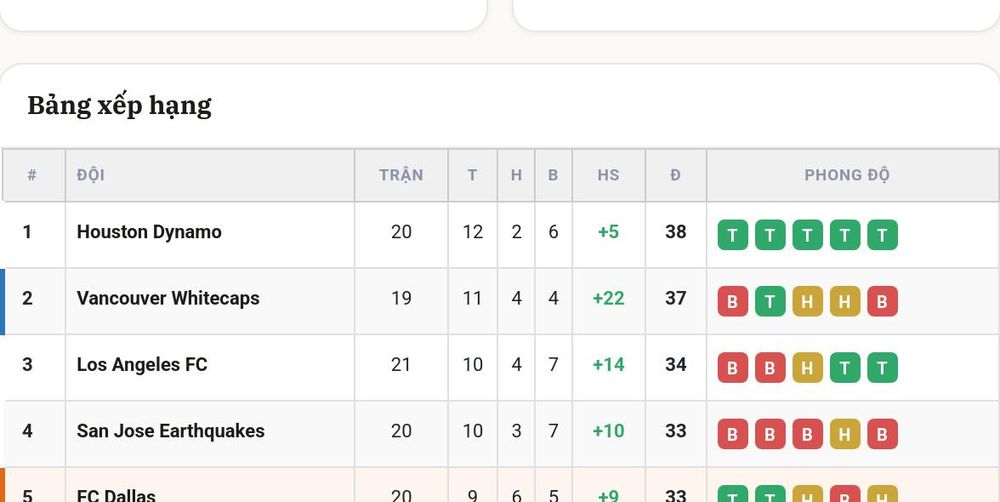
Task: Click Vancouver Whitecaps' green T form badge
Action: pos(770,302)
